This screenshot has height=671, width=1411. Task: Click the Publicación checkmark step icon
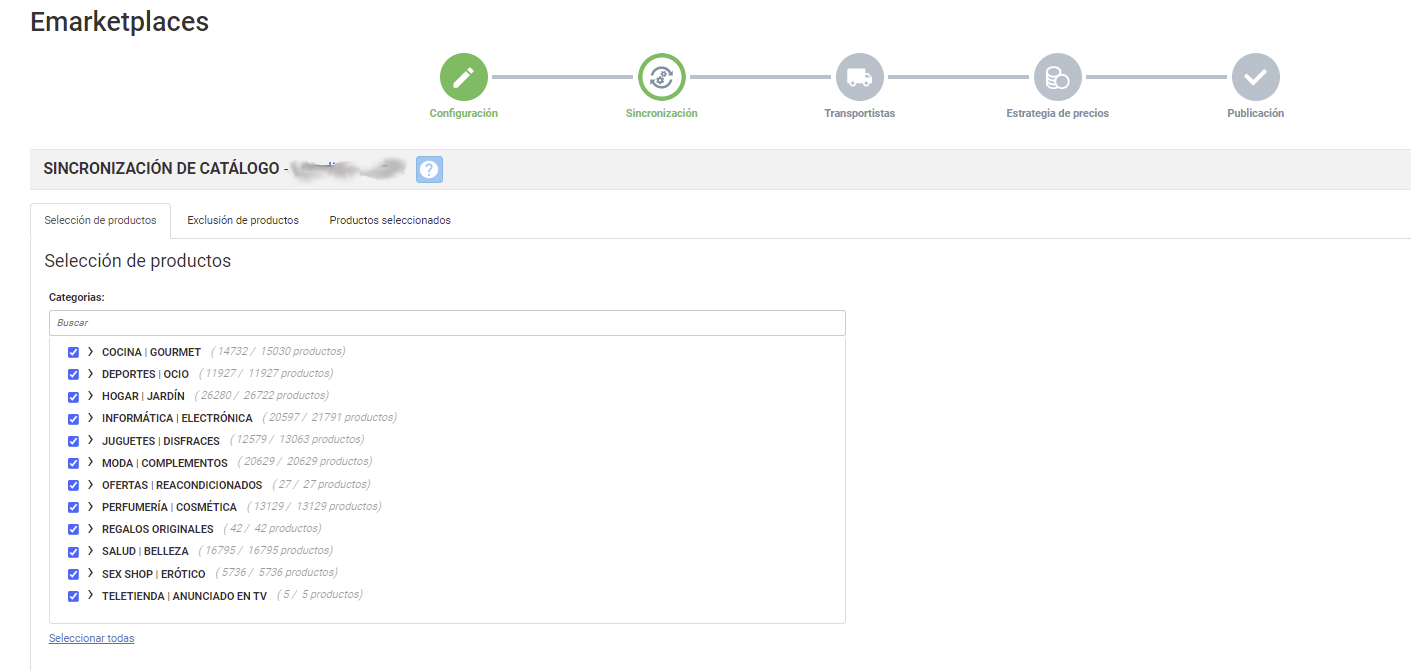click(x=1255, y=77)
